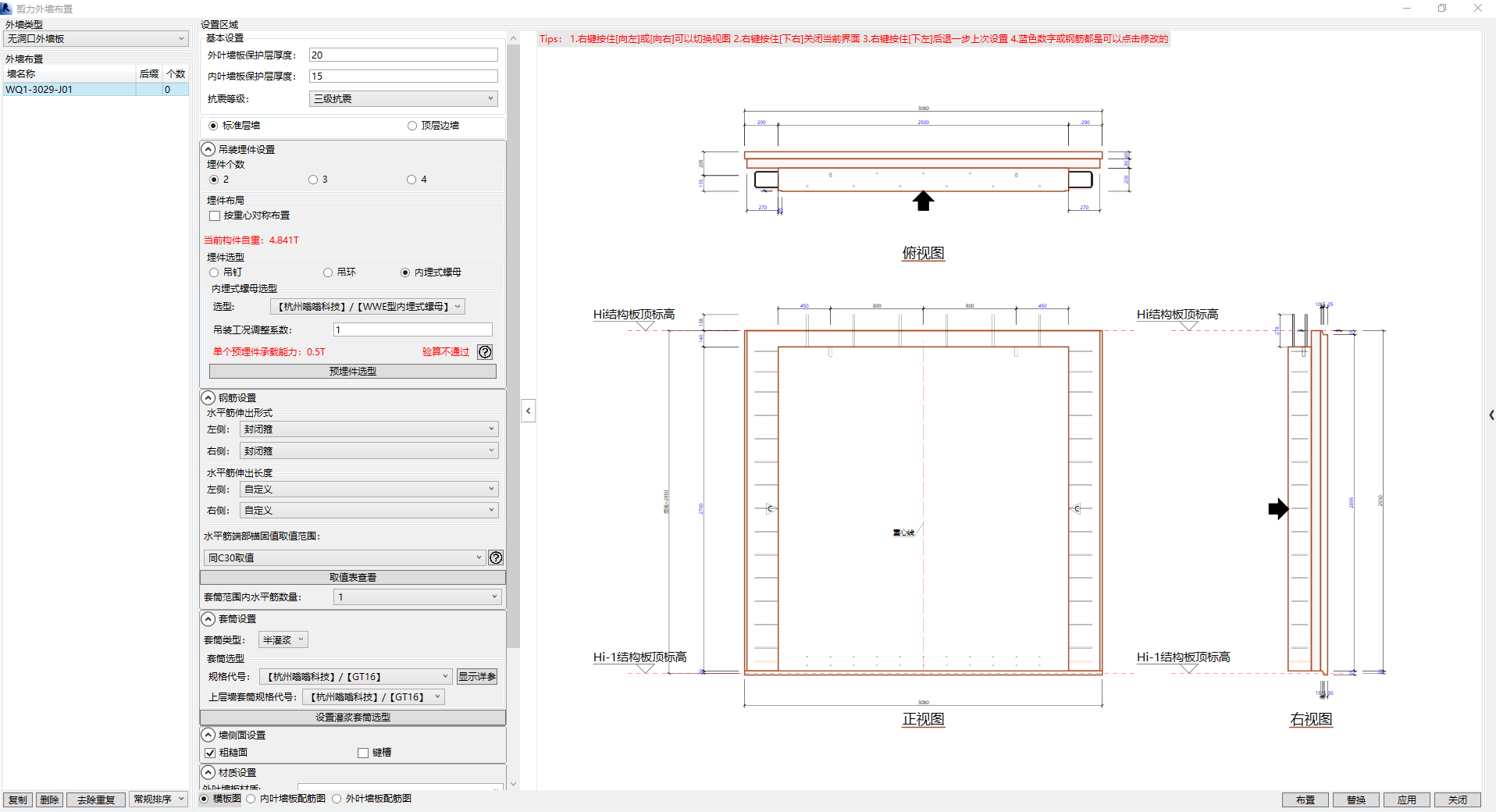Switch to 内叶墙板配筋图 view

[x=251, y=799]
